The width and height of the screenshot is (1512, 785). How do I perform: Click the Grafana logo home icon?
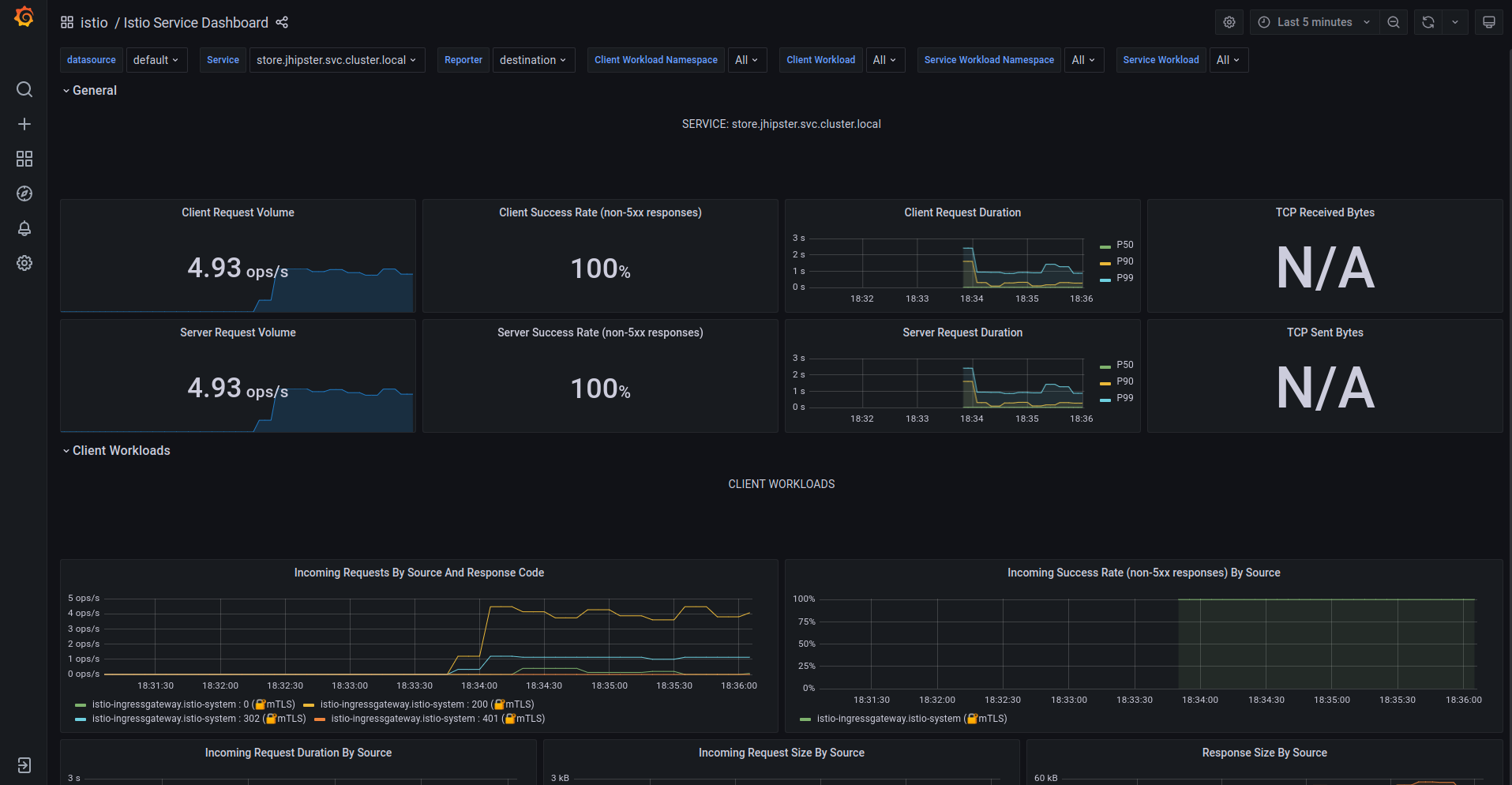(x=24, y=17)
